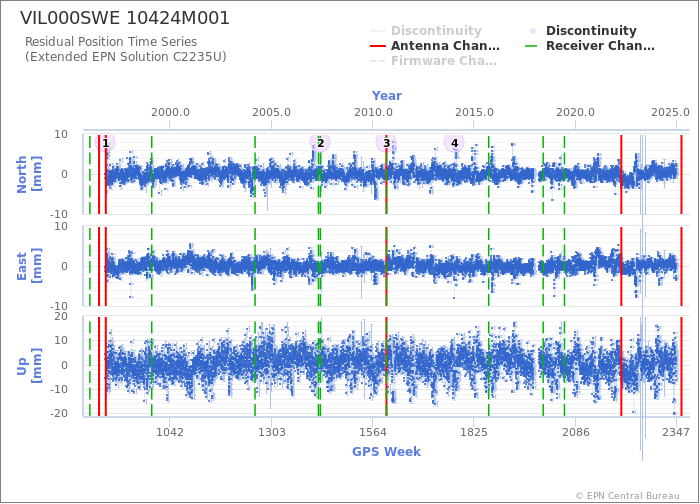700x504 pixels.
Task: Select discontinuity marker 3
Action: tap(386, 143)
